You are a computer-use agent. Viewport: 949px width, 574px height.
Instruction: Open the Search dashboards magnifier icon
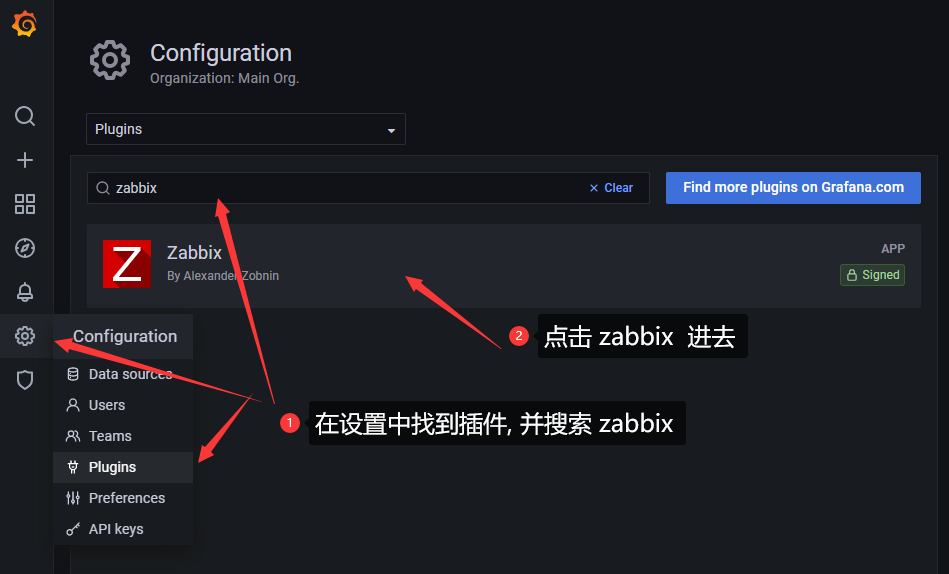(x=25, y=116)
